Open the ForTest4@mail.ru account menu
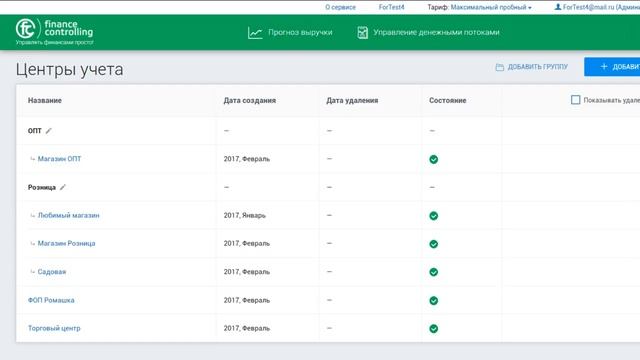Viewport: 640px width, 360px height. [x=597, y=7]
